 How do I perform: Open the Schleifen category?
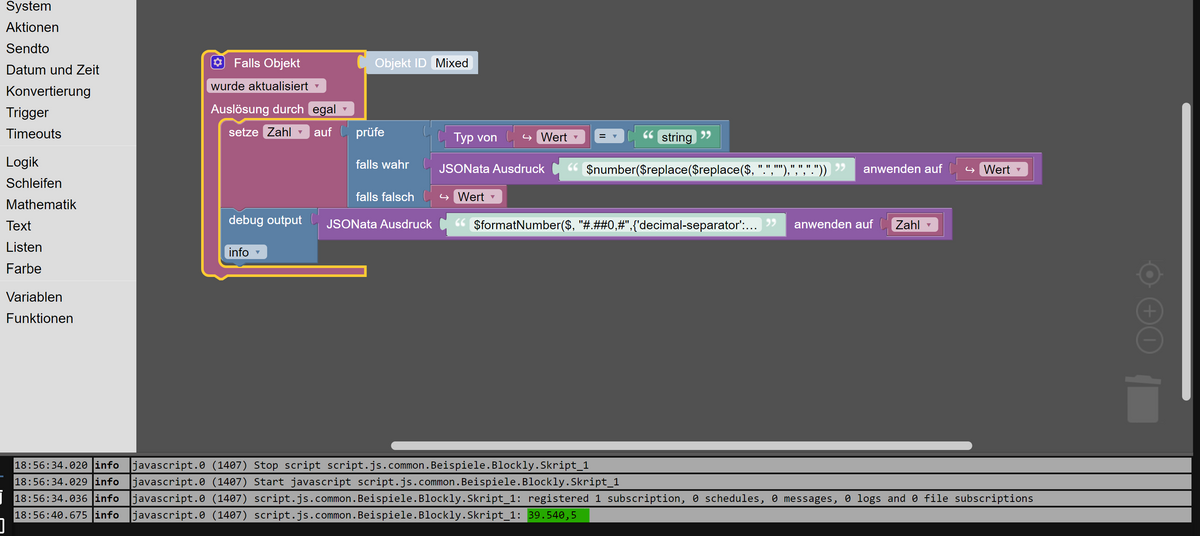click(x=33, y=183)
